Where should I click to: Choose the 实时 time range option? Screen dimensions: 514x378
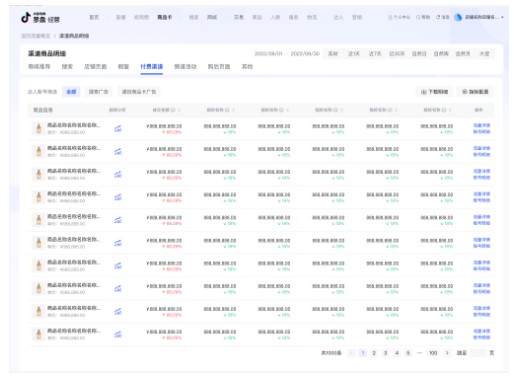pyautogui.click(x=333, y=54)
